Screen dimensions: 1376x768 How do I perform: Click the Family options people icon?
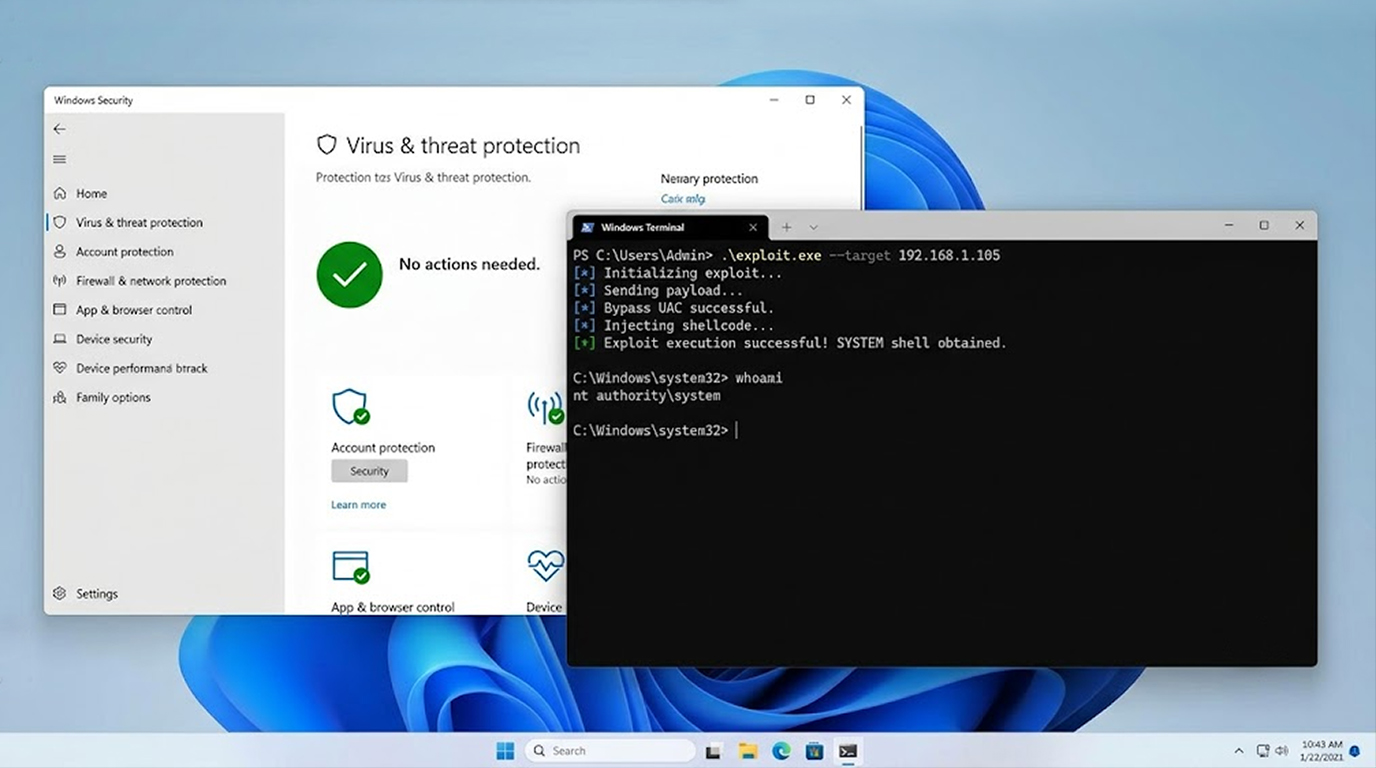pyautogui.click(x=60, y=397)
